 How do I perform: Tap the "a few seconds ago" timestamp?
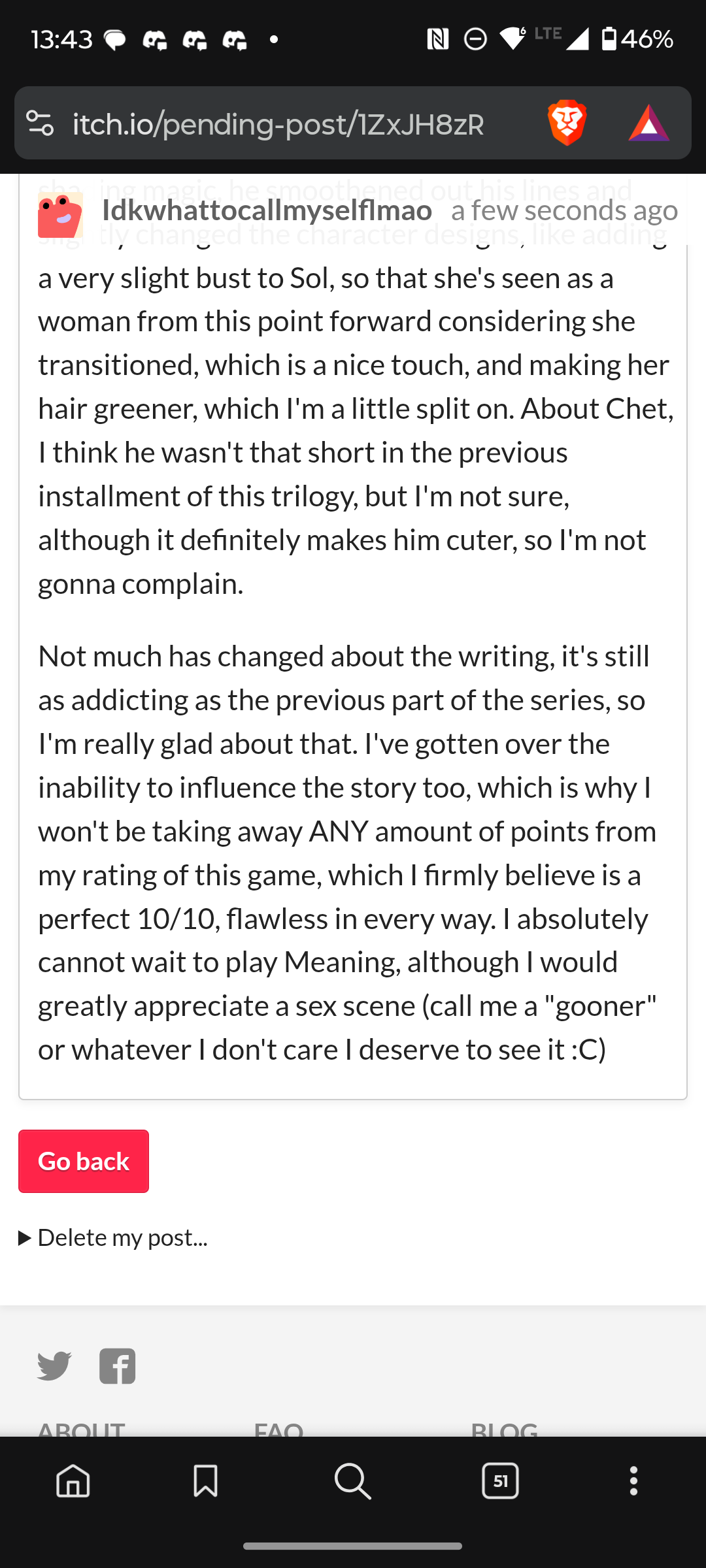tap(564, 210)
